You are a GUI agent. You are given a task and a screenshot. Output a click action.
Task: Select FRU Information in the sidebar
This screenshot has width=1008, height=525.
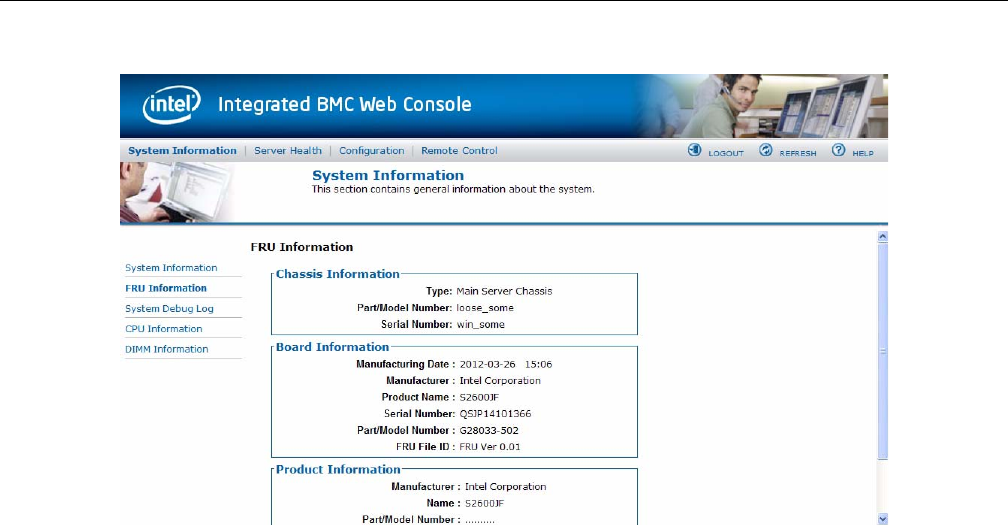pos(166,288)
